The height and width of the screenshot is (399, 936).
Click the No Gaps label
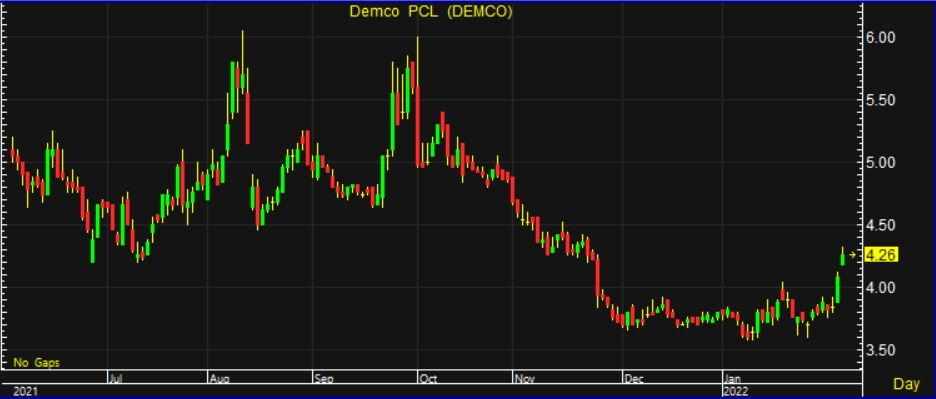pyautogui.click(x=36, y=363)
